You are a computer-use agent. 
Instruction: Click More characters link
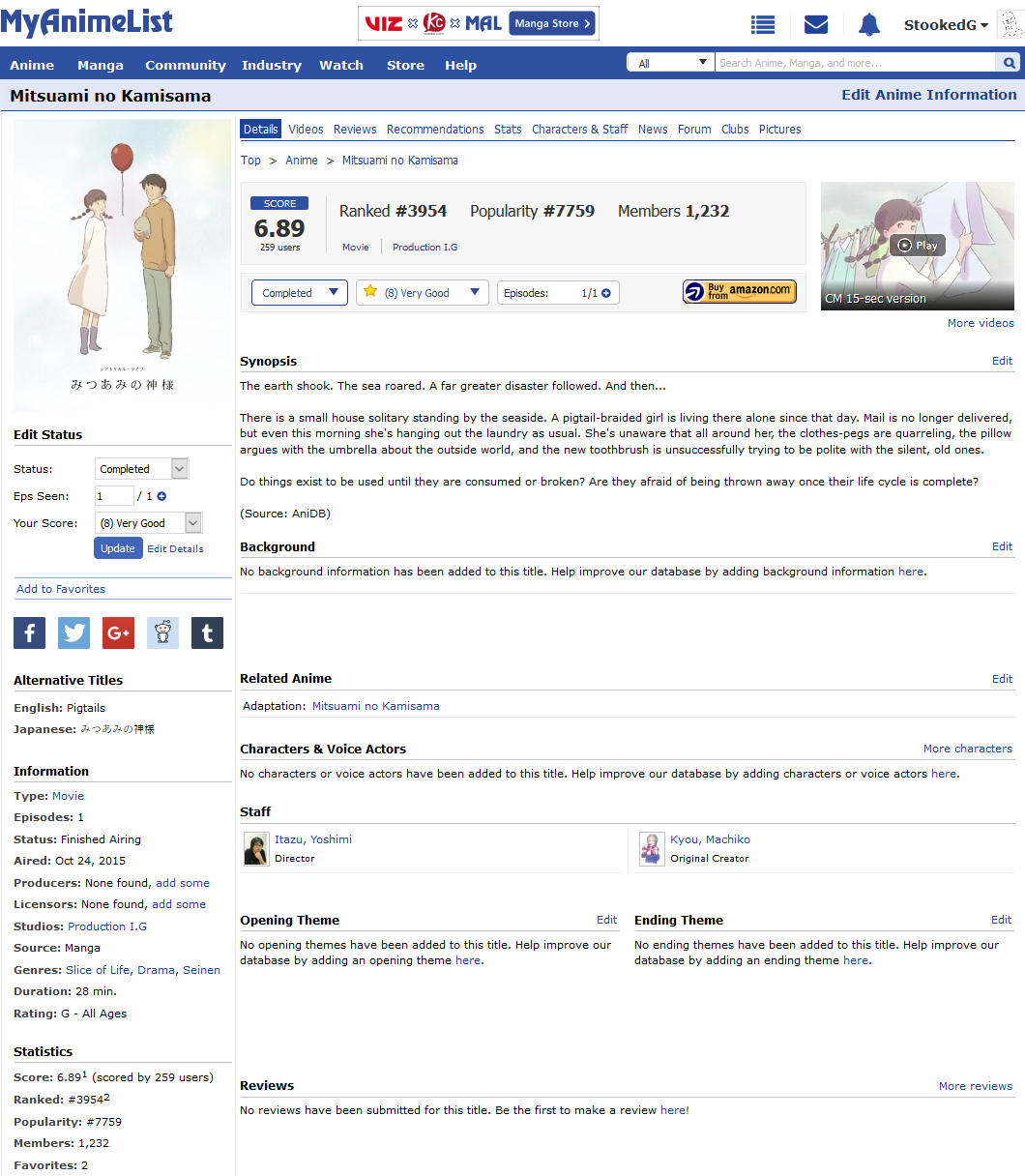click(968, 749)
